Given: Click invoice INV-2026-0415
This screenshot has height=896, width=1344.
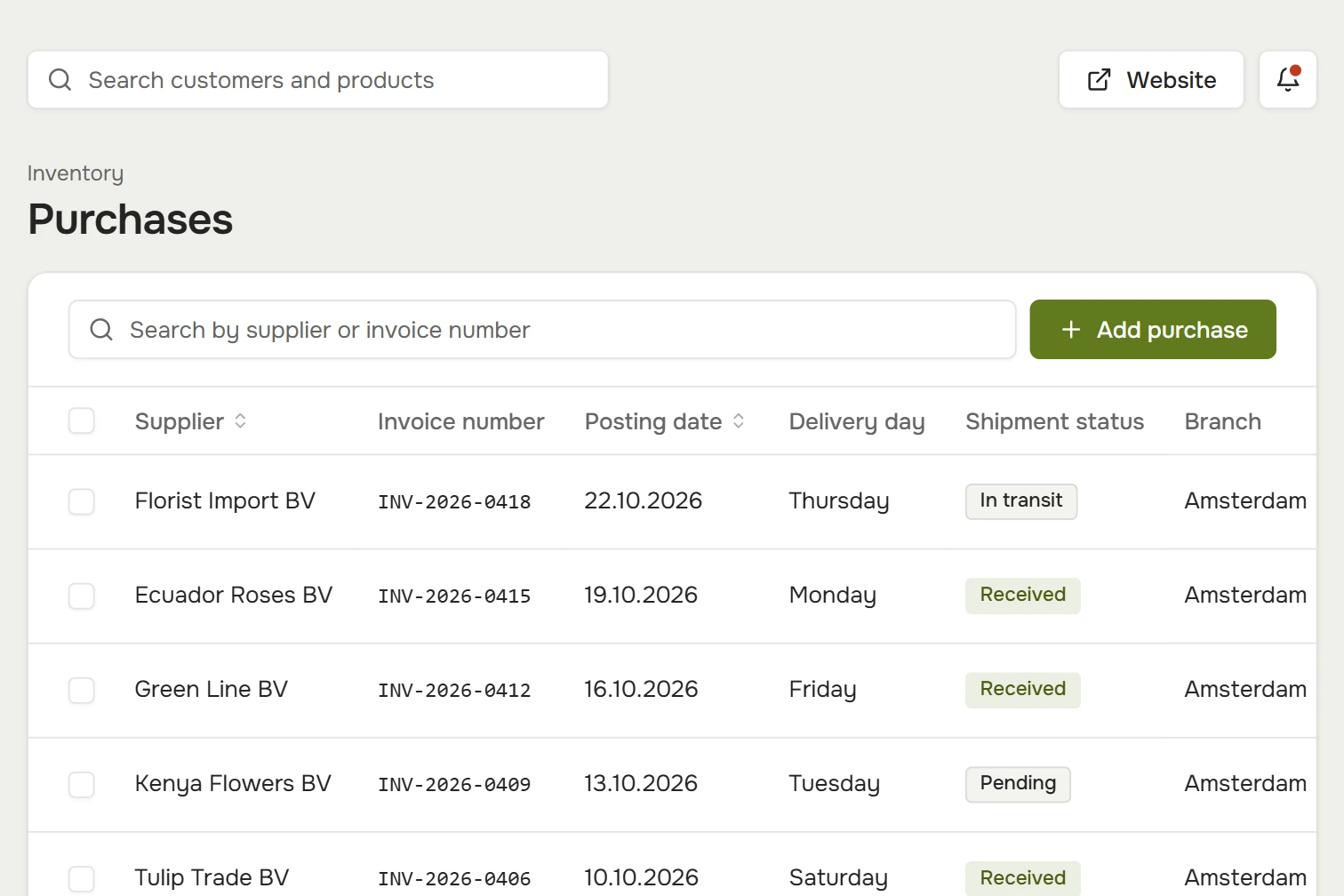Looking at the screenshot, I should click(454, 596).
